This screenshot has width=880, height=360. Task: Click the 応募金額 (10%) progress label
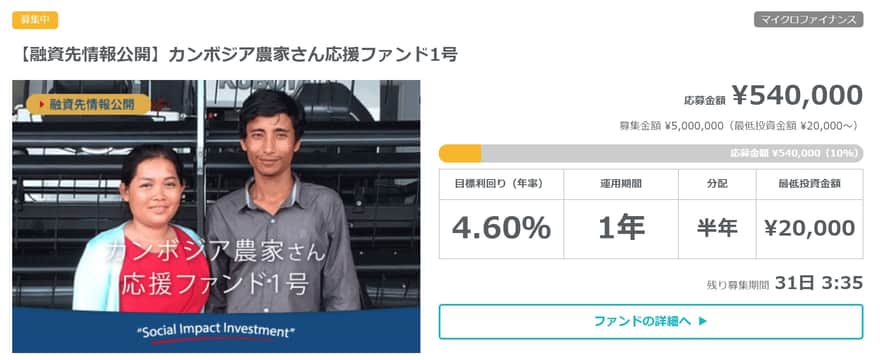(794, 153)
